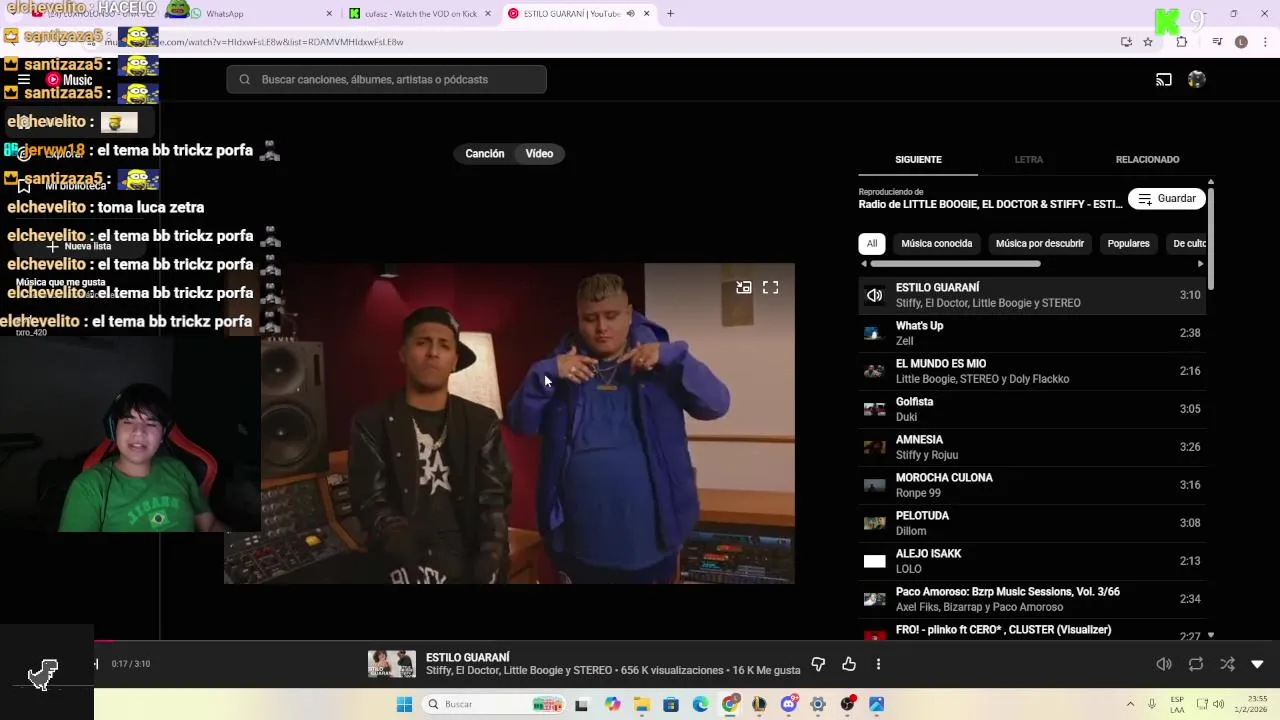1280x720 pixels.
Task: Select the Música conocida chip
Action: coord(937,244)
